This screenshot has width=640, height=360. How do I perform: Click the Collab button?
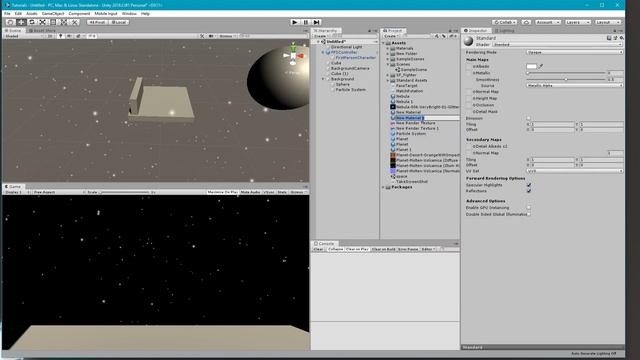coord(505,22)
